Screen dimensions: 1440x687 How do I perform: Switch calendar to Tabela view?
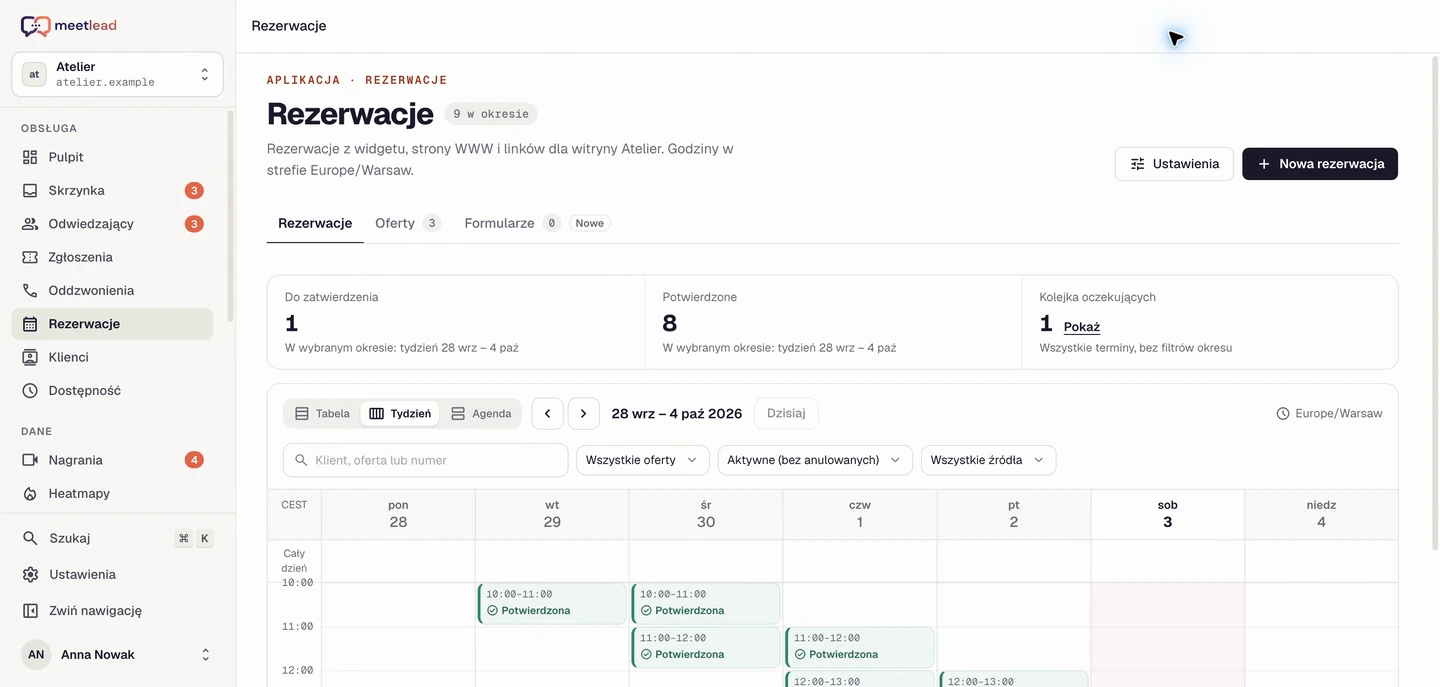pos(322,413)
